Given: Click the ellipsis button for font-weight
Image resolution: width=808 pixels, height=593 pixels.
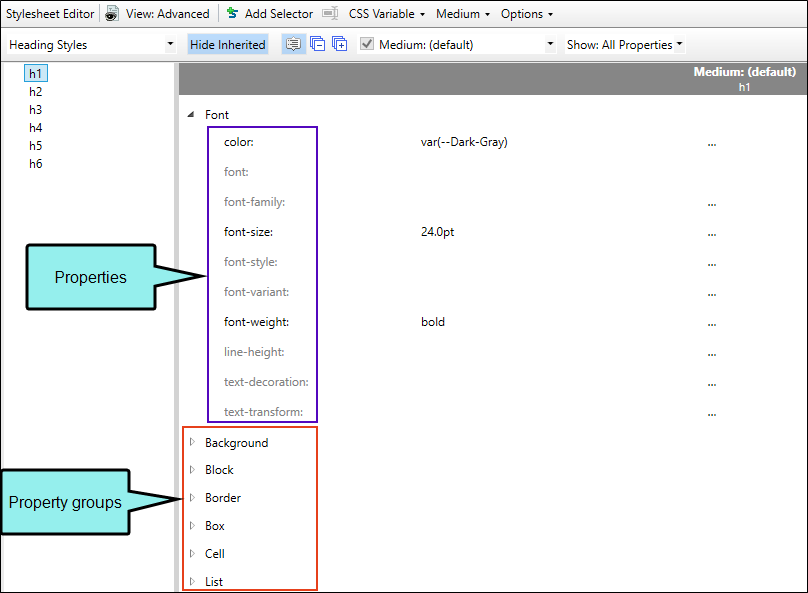Looking at the screenshot, I should [x=712, y=323].
